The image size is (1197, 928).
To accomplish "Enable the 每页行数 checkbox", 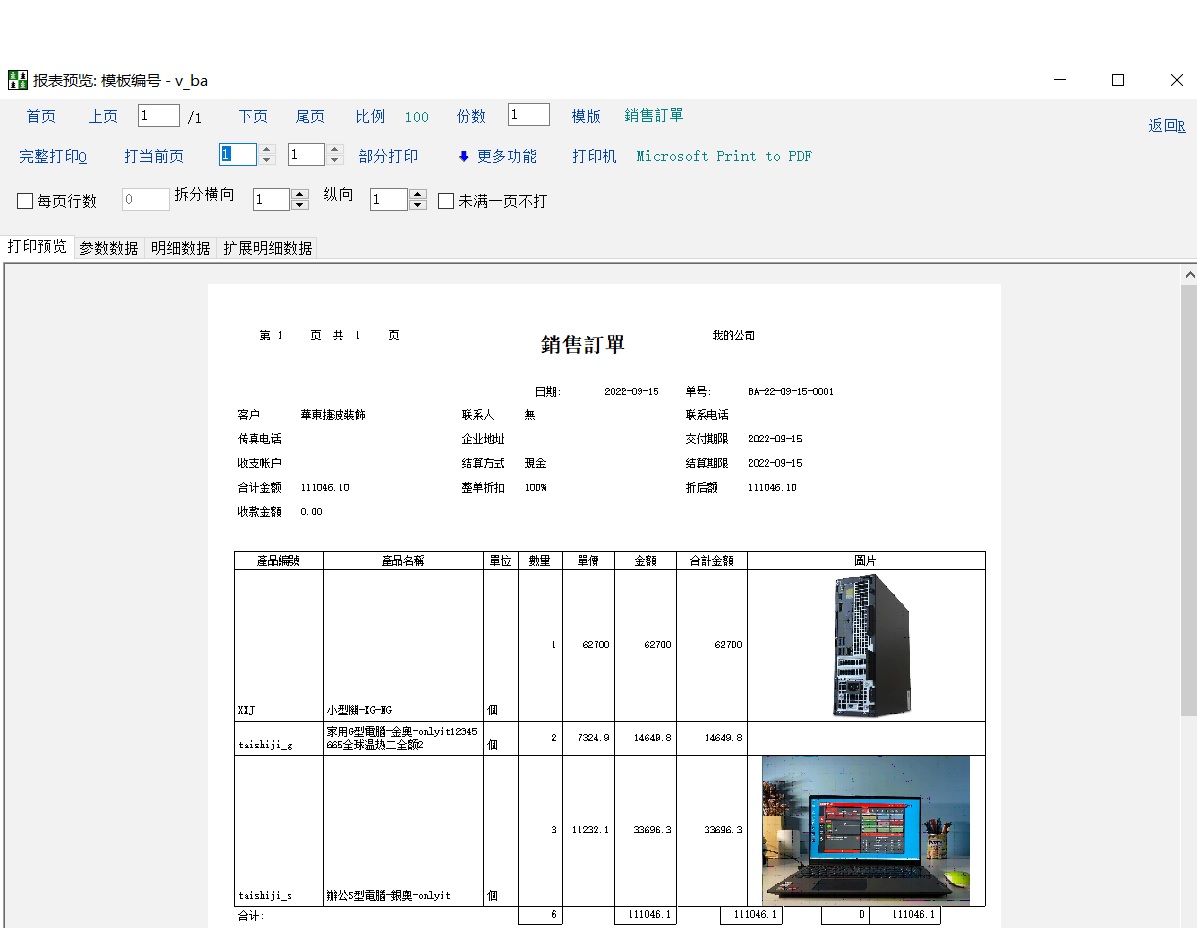I will 26,201.
